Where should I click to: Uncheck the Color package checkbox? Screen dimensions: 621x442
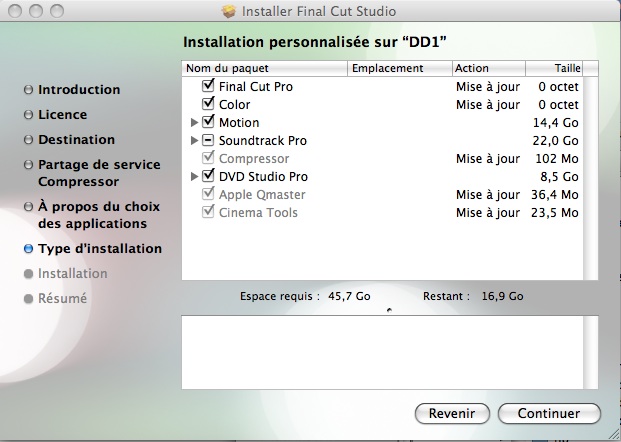click(x=208, y=103)
